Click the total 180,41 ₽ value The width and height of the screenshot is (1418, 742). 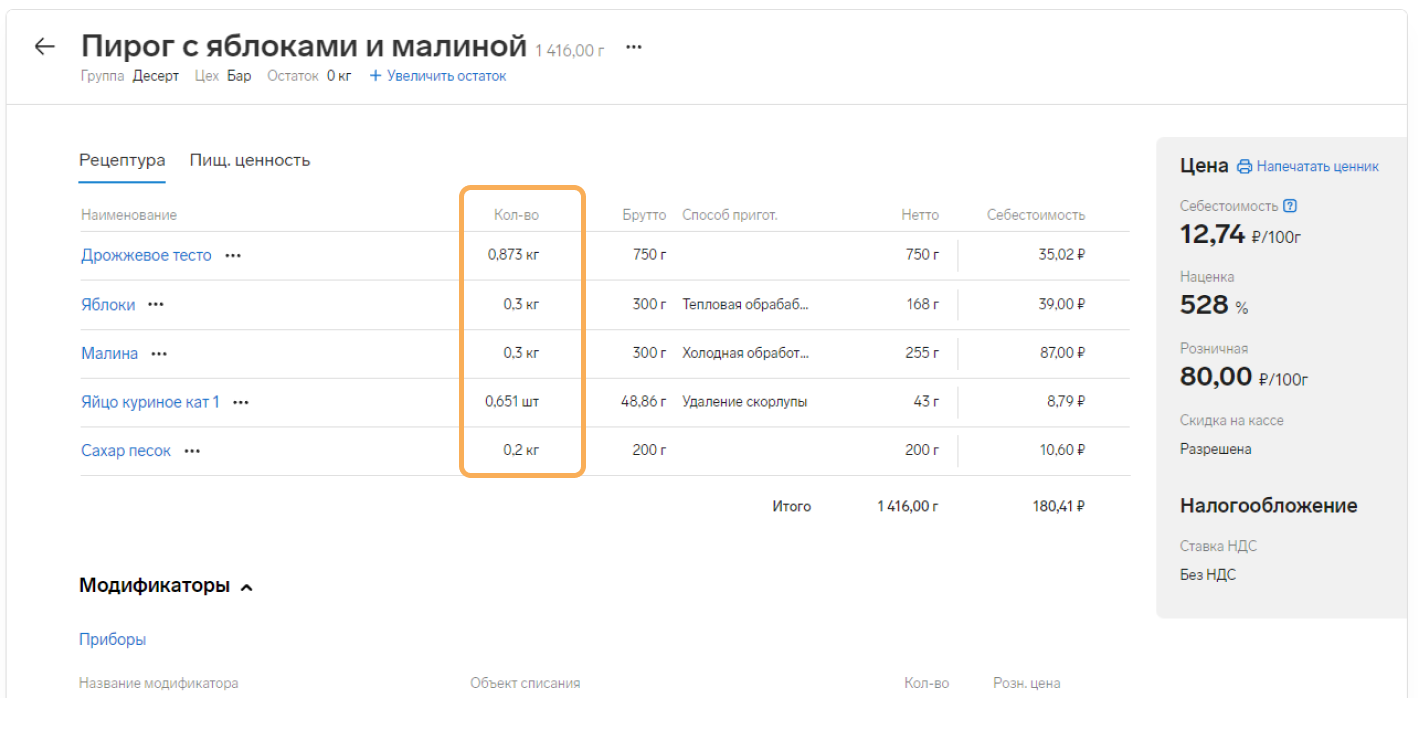point(1059,507)
